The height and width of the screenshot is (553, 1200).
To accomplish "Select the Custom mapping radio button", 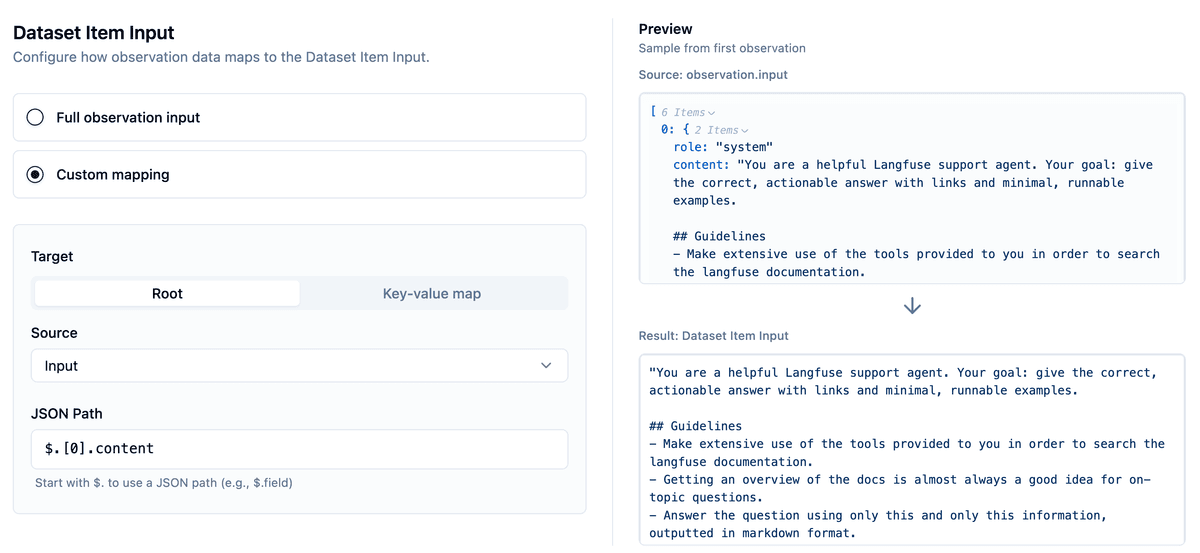I will 35,174.
